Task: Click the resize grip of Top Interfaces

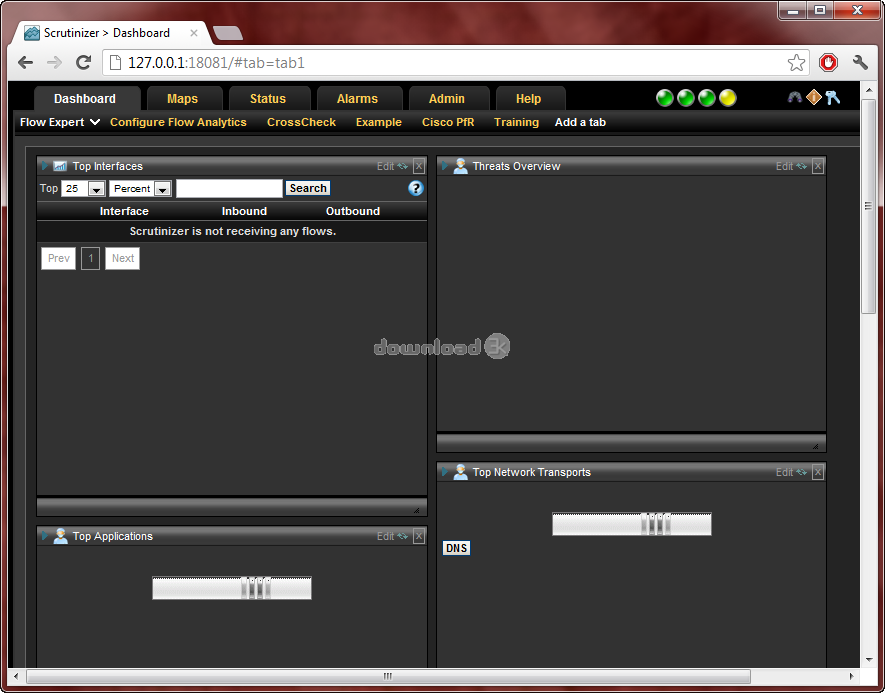Action: 417,510
